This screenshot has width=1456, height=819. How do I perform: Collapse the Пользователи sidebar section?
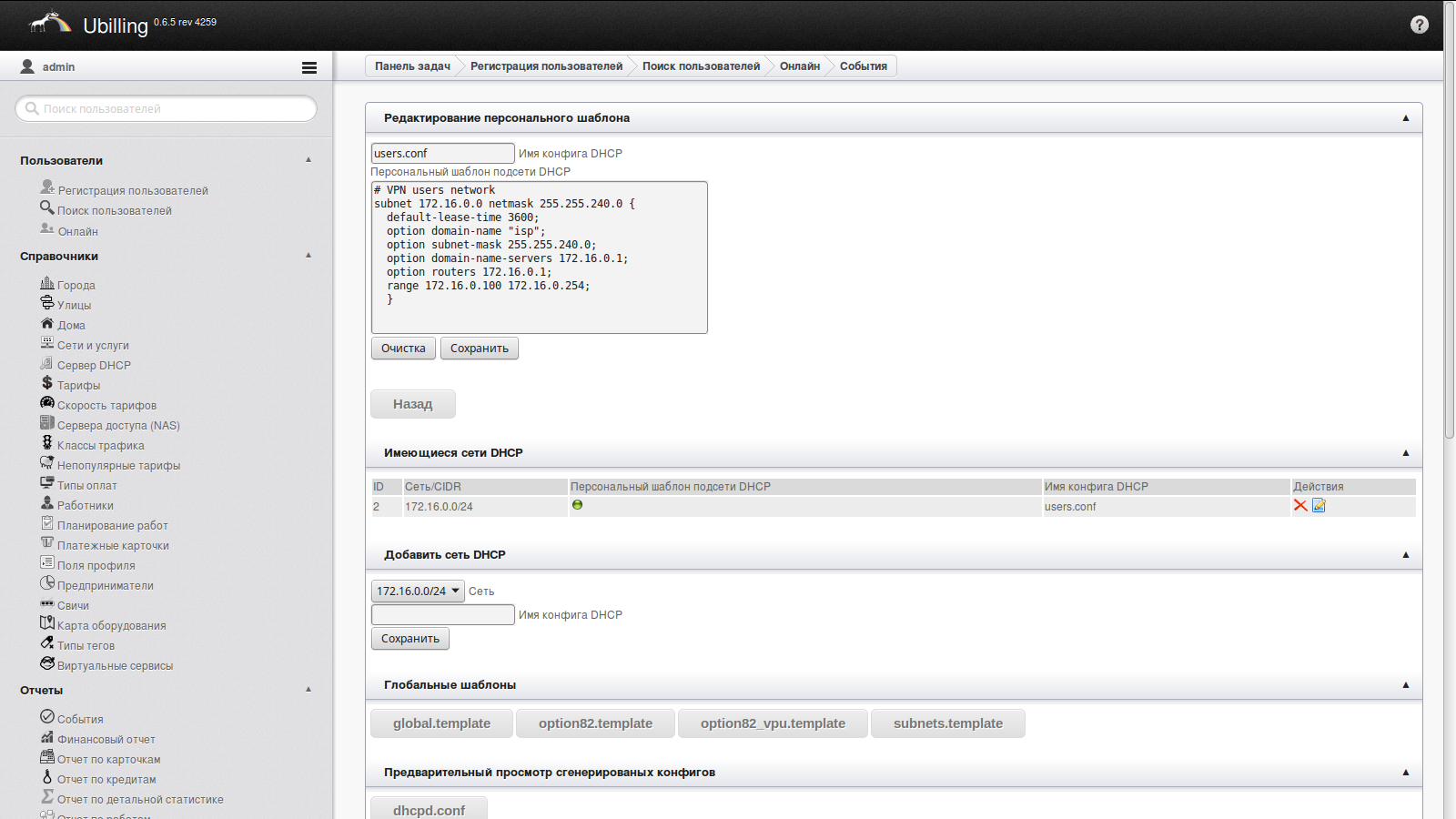pyautogui.click(x=308, y=160)
